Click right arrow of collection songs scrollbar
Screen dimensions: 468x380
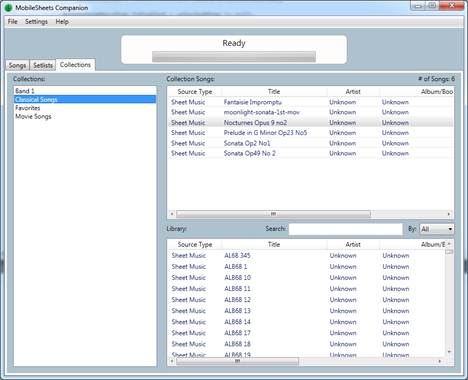point(449,214)
